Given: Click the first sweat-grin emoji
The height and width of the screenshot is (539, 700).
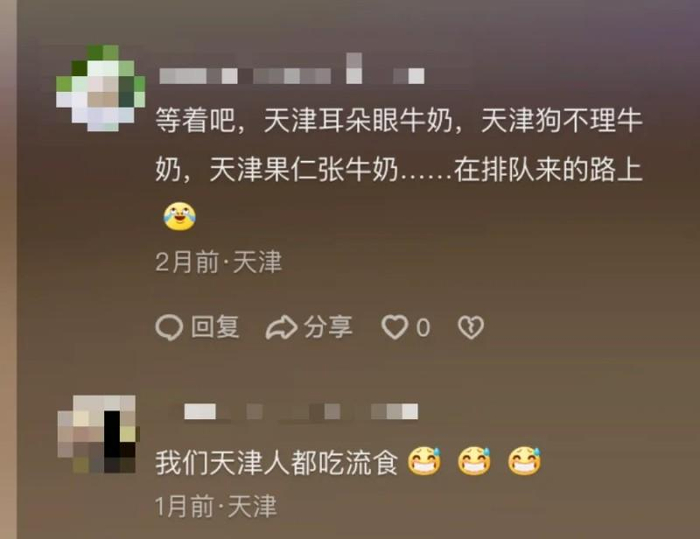Looking at the screenshot, I should click(424, 460).
